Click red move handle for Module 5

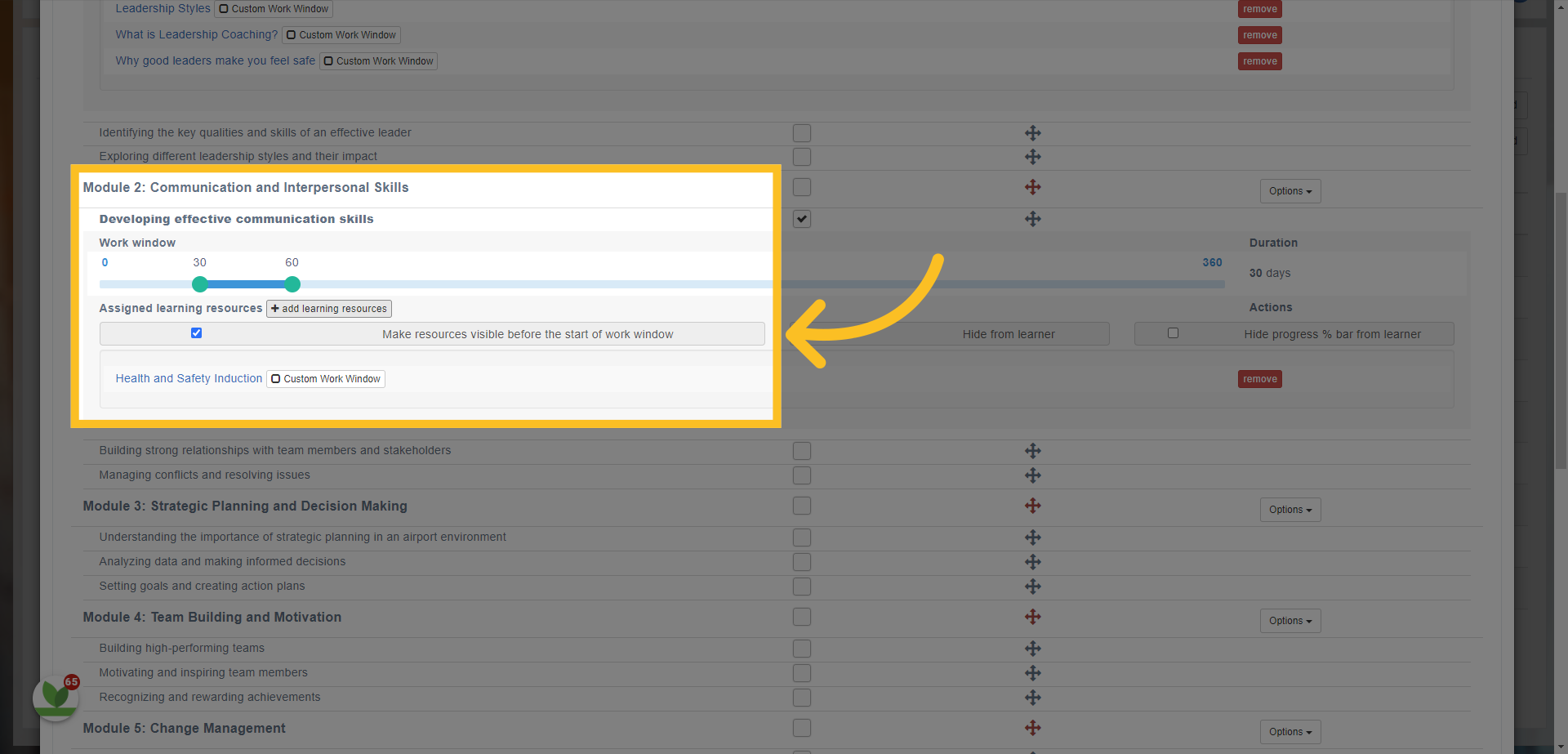pos(1032,728)
